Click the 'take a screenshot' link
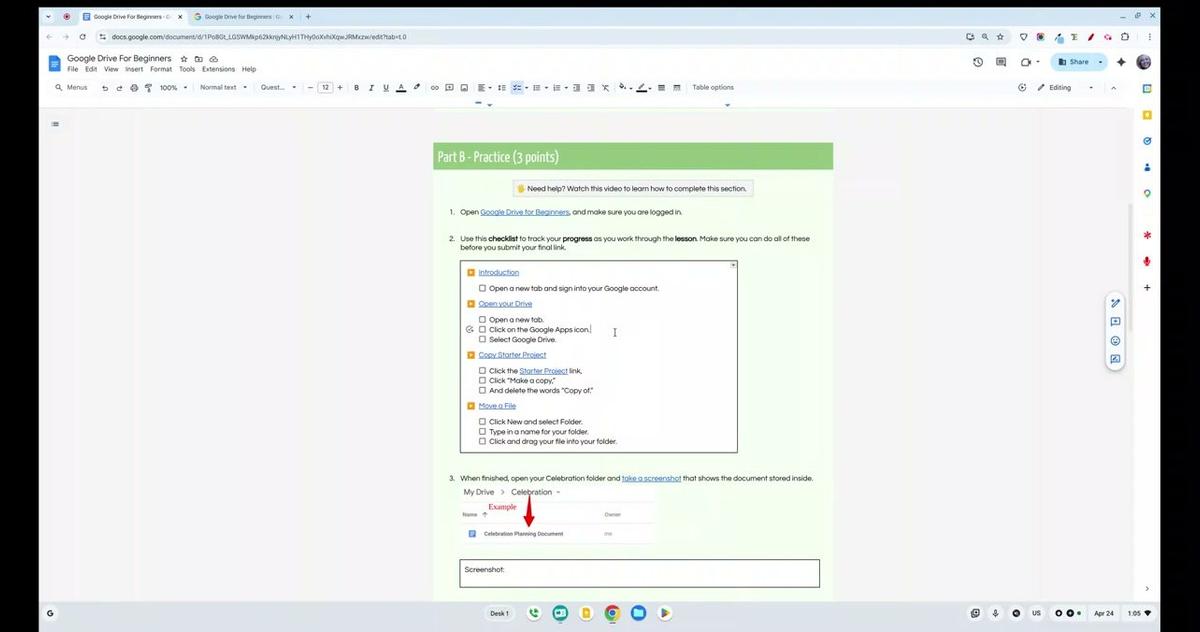Screen dimensions: 1200x632 tap(651, 477)
